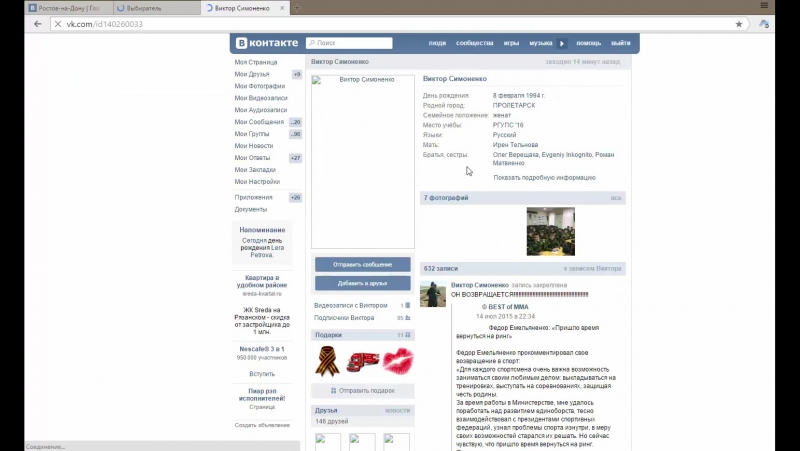
Task: Open ПРОЛЕТАРСК hometown link
Action: [514, 106]
